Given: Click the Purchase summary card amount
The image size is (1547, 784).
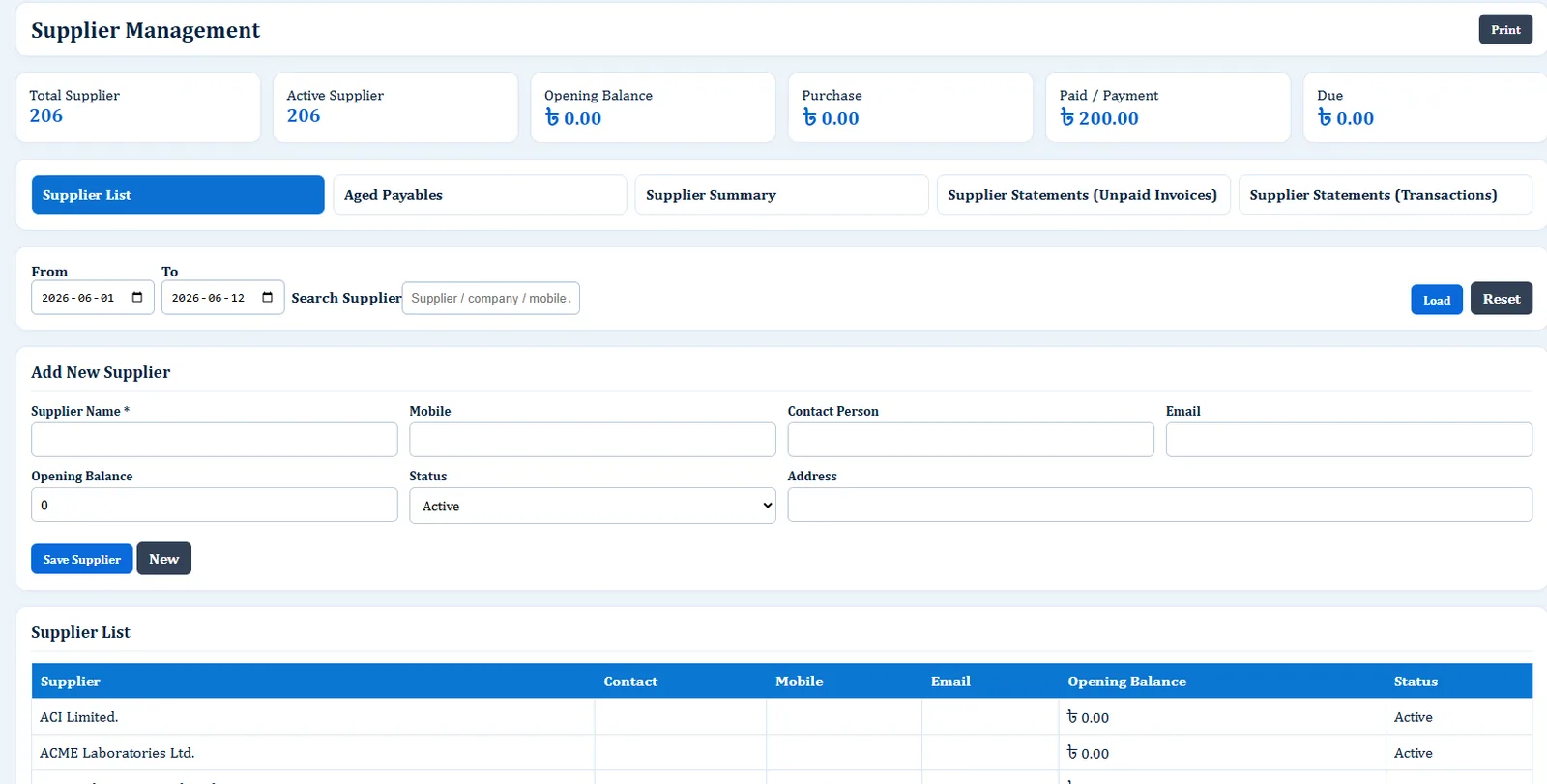Looking at the screenshot, I should point(831,118).
